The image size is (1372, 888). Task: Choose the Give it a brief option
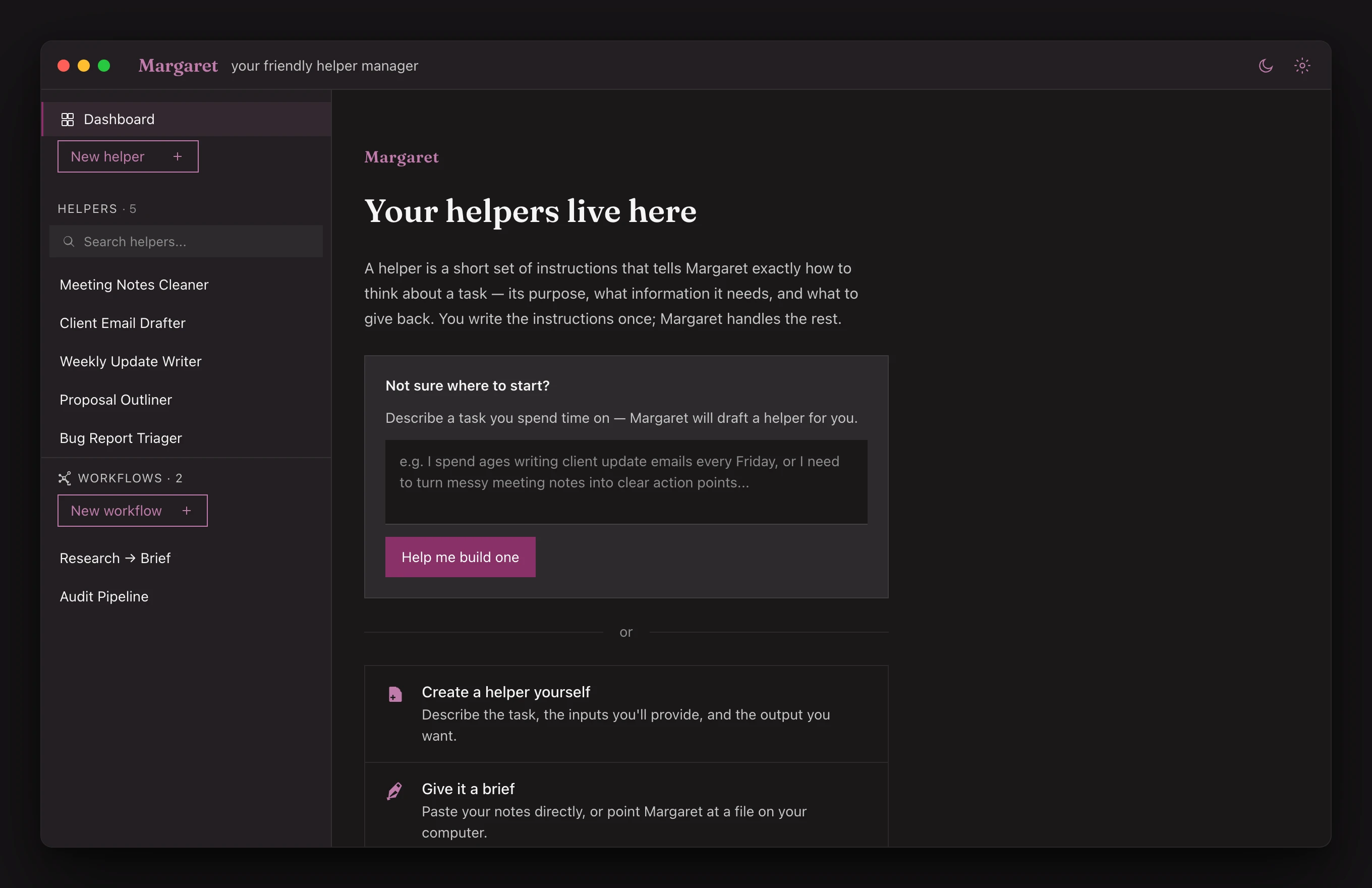coord(626,805)
